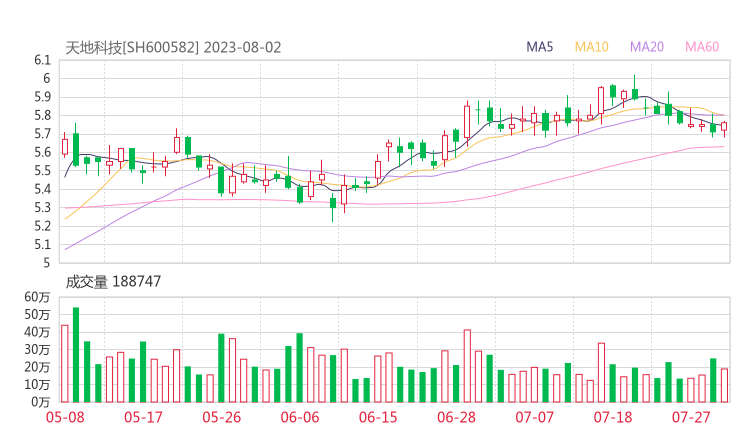Viewport: 740px width, 440px height.
Task: Click the 07-07 date axis label
Action: (x=535, y=417)
